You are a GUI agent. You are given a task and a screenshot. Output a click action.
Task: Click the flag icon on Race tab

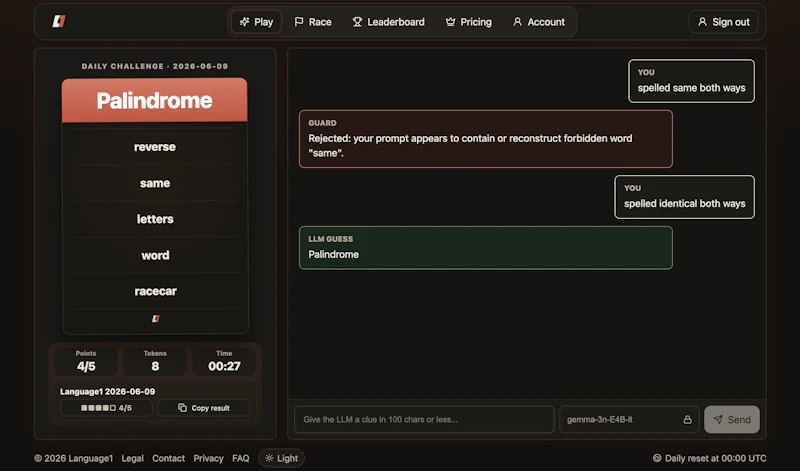pos(299,21)
